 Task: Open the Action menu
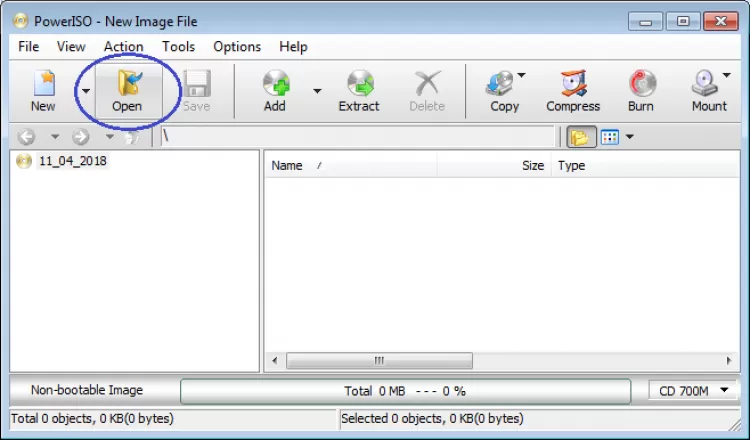pos(123,47)
